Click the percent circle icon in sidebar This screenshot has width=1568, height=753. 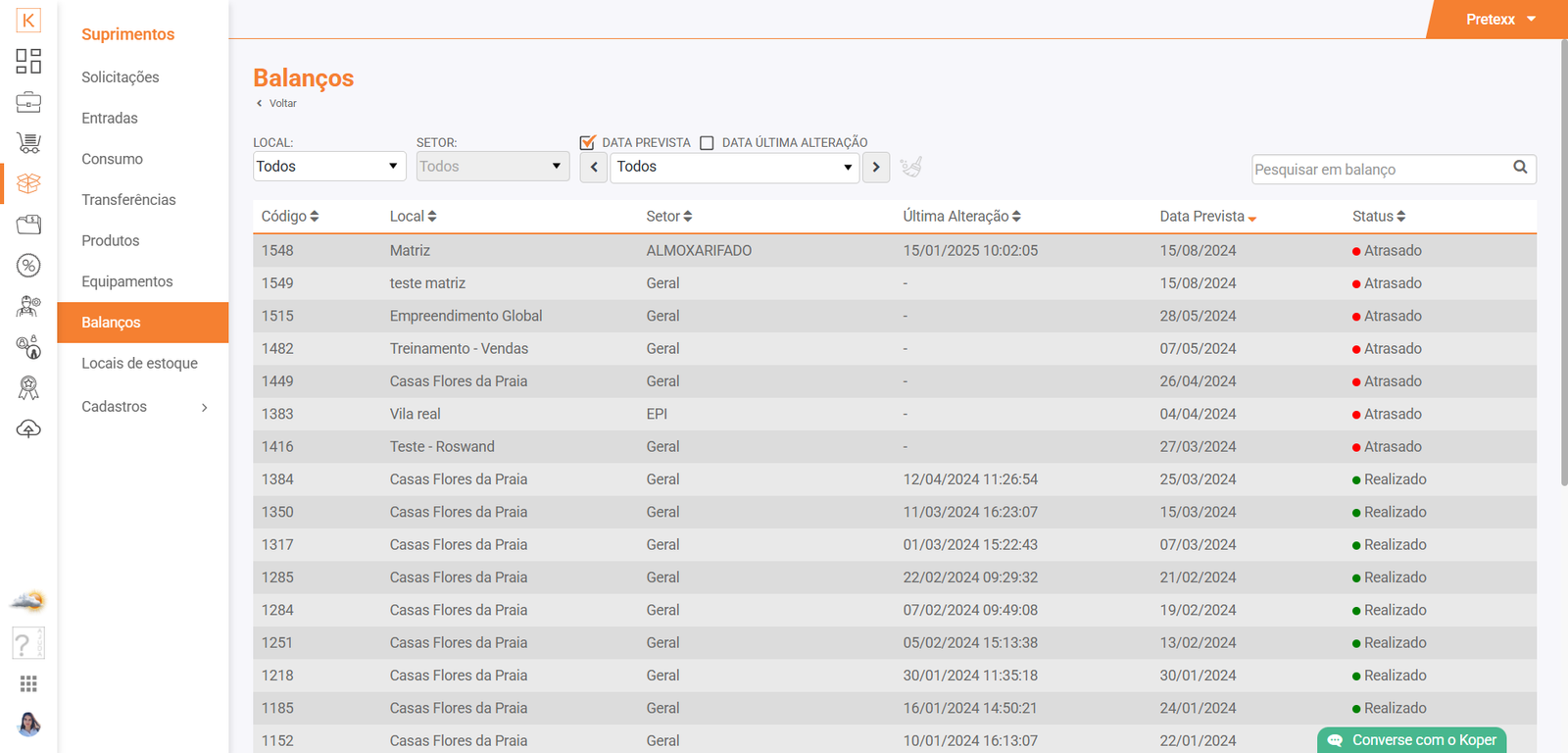[x=28, y=266]
